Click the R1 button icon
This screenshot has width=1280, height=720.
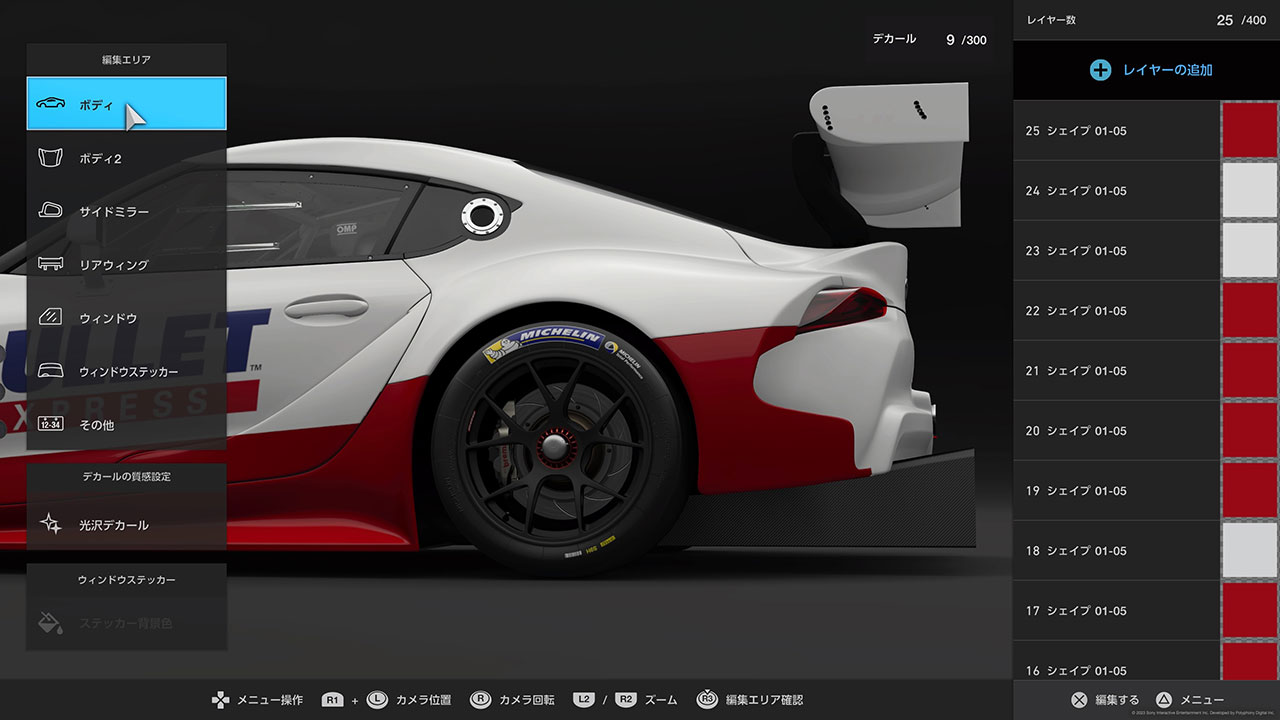pyautogui.click(x=333, y=700)
